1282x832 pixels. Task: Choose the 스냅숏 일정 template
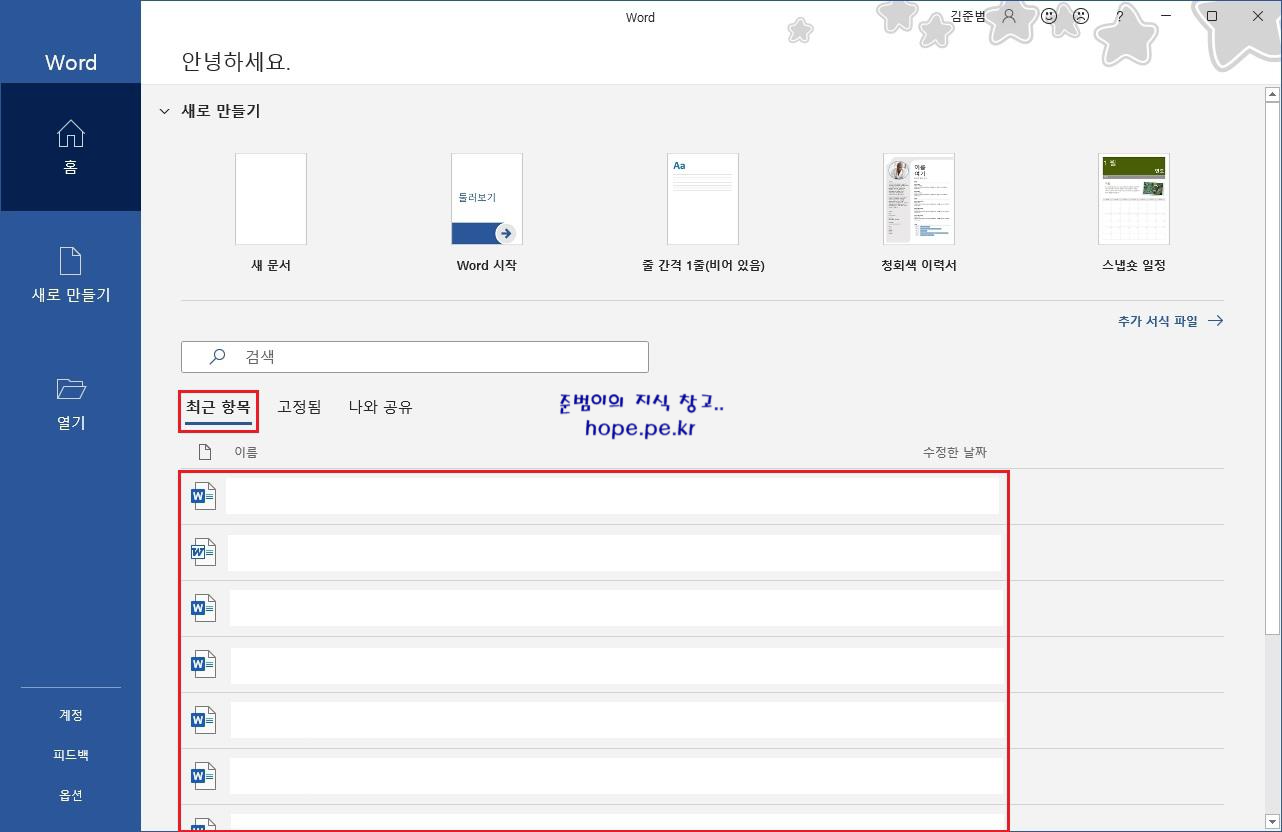pyautogui.click(x=1134, y=213)
